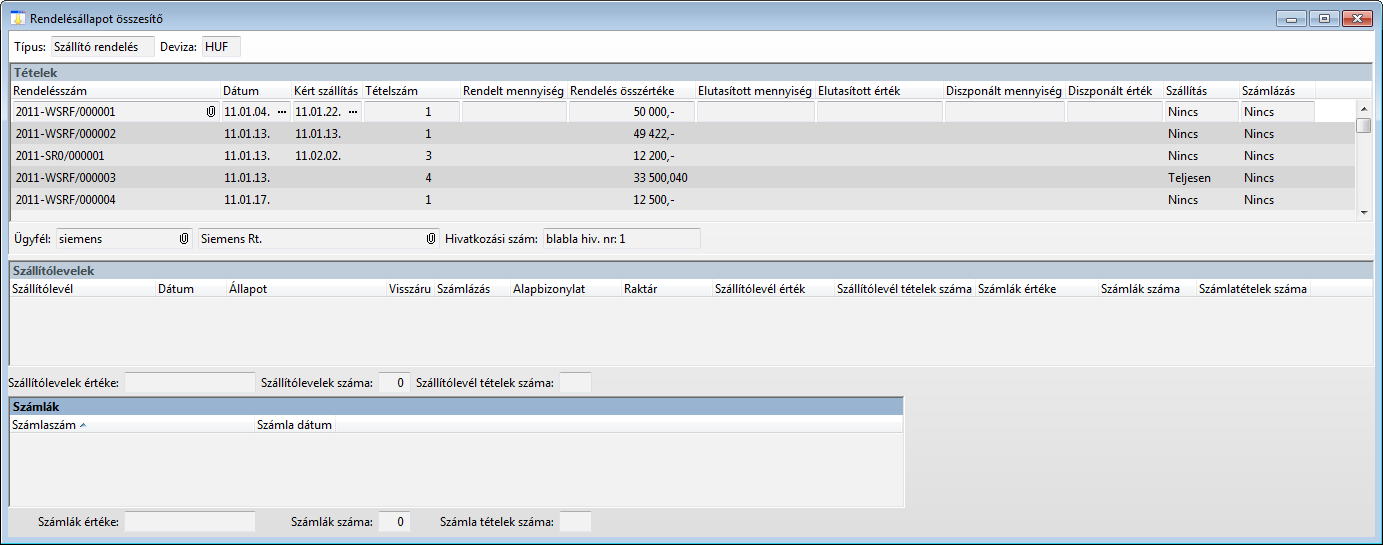Click the Állapot column header in Szállítólevelek

(305, 289)
